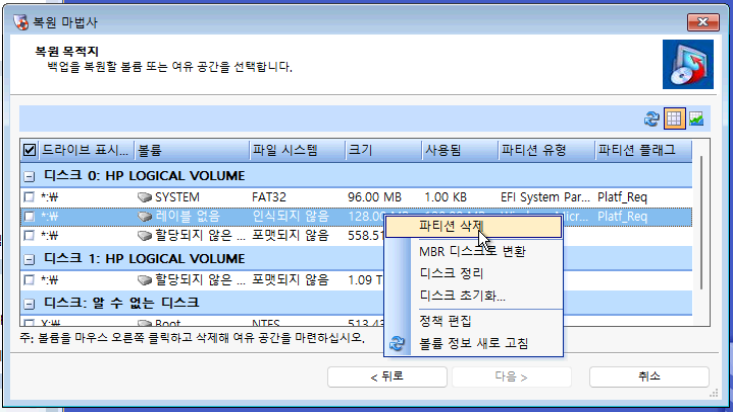This screenshot has width=733, height=412.
Task: Collapse the 디스크 0: HP LOGICAL VOLUME group
Action: click(29, 176)
